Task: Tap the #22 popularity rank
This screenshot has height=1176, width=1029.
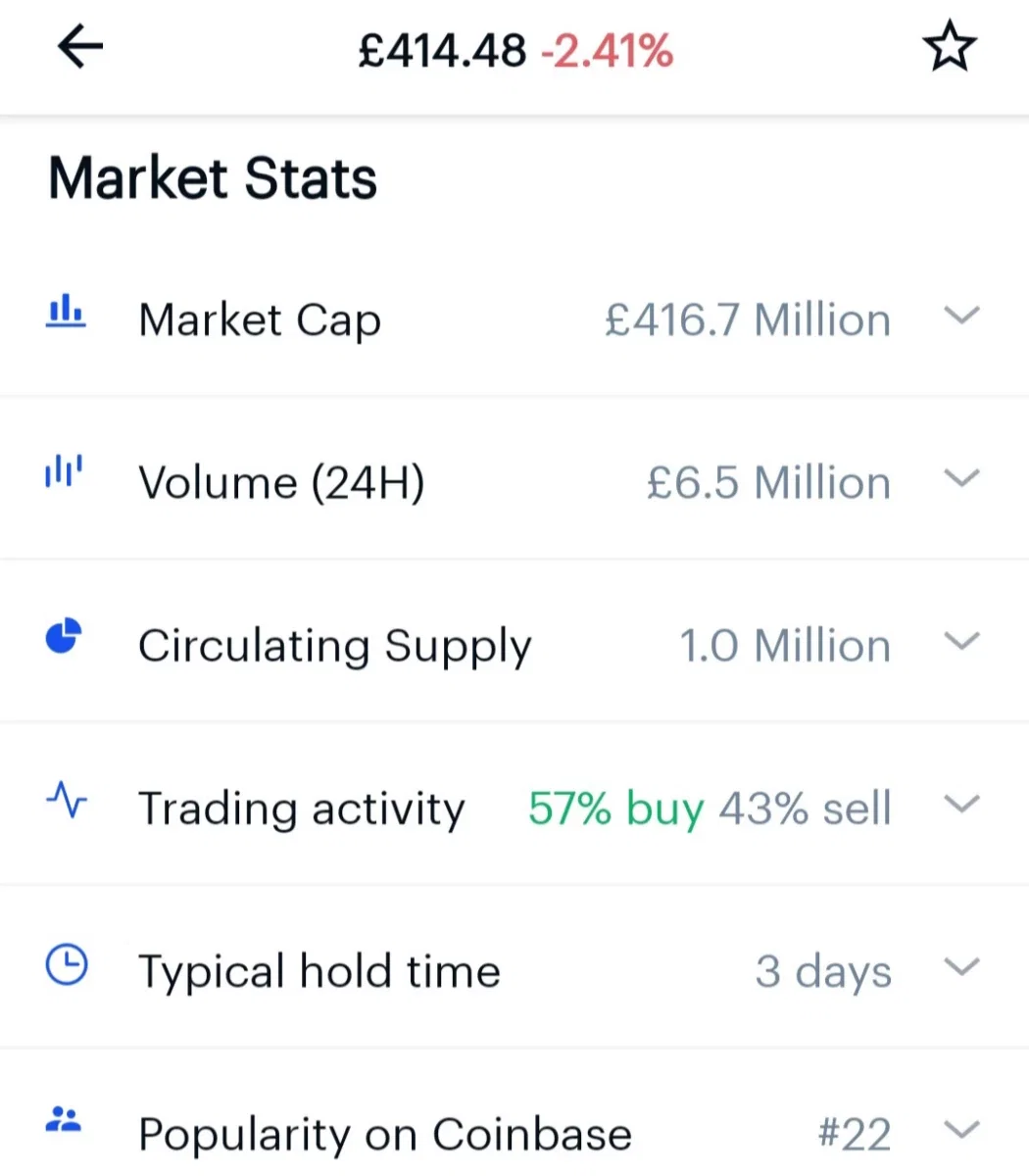Action: [855, 1135]
